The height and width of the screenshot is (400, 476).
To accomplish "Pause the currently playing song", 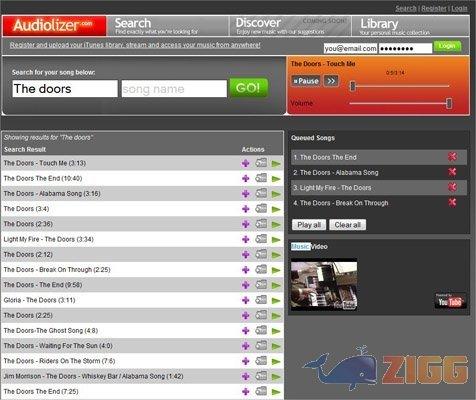I will pos(306,81).
